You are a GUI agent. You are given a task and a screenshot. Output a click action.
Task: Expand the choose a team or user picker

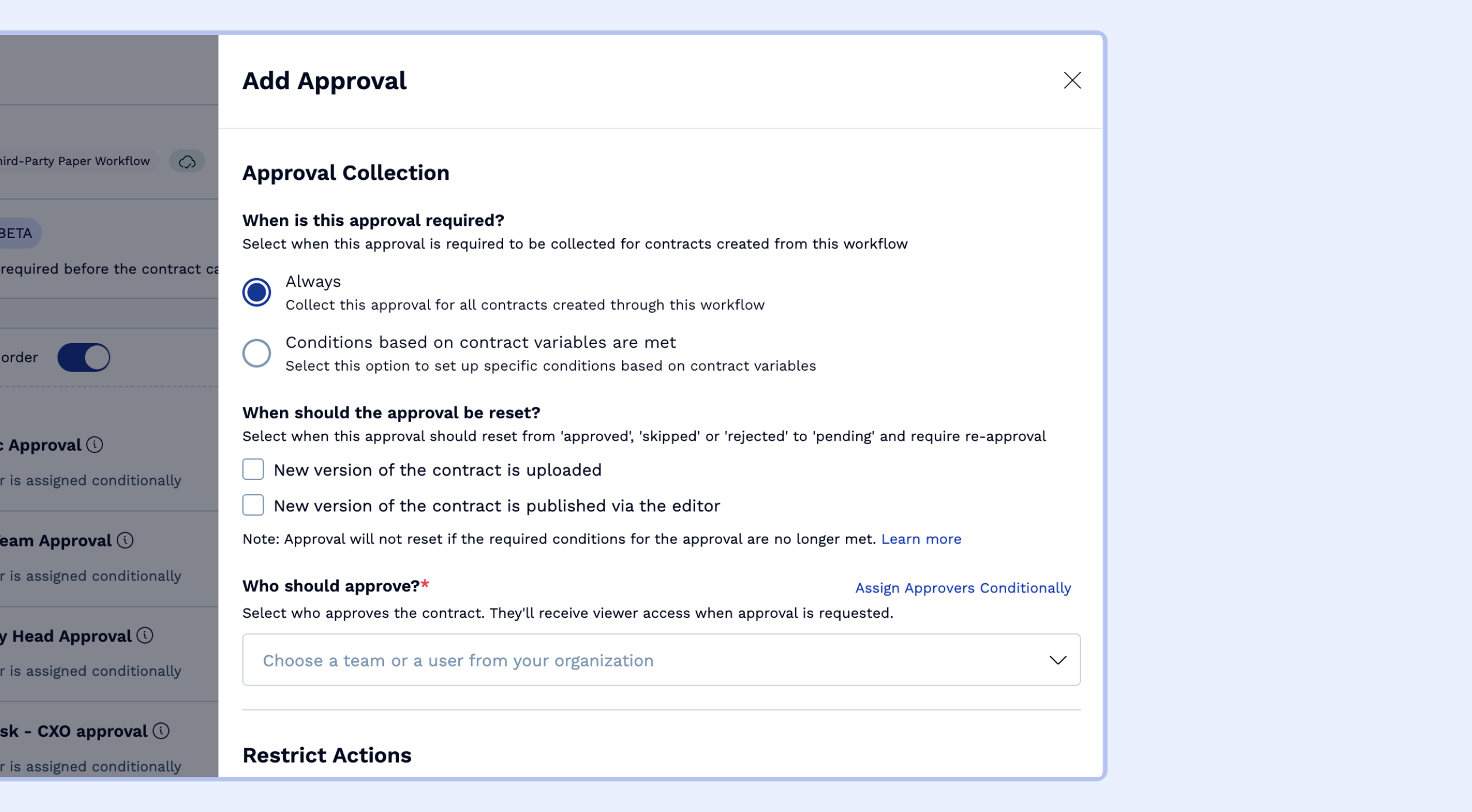[x=661, y=660]
